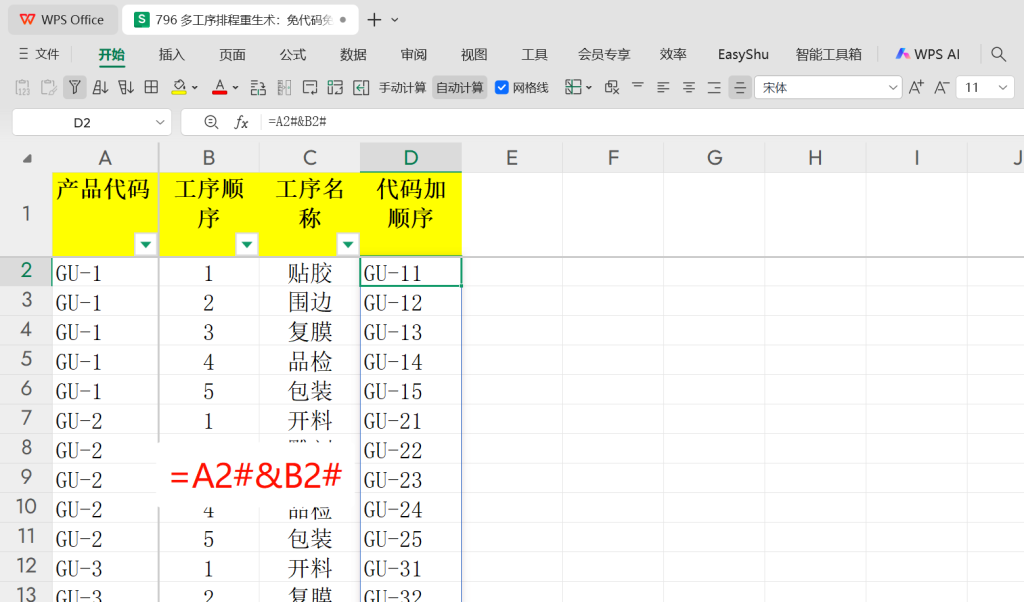Switch to the 插入 Insert tab

click(x=172, y=55)
